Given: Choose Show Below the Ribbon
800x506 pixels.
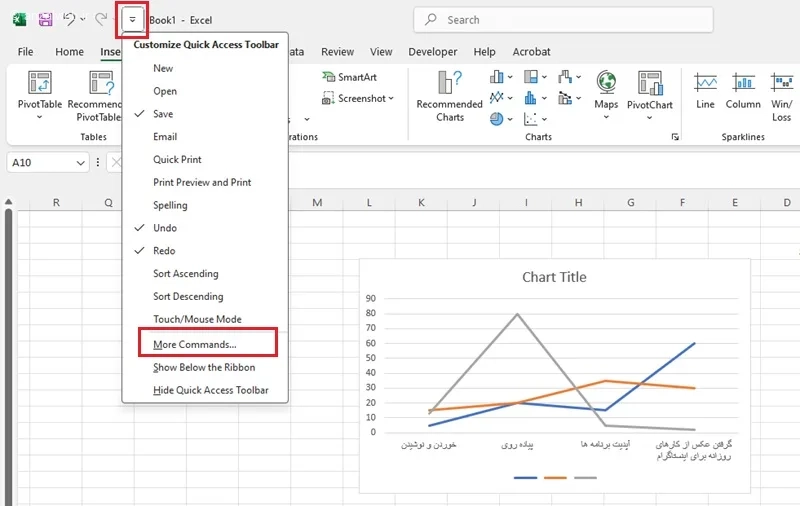Looking at the screenshot, I should click(205, 367).
